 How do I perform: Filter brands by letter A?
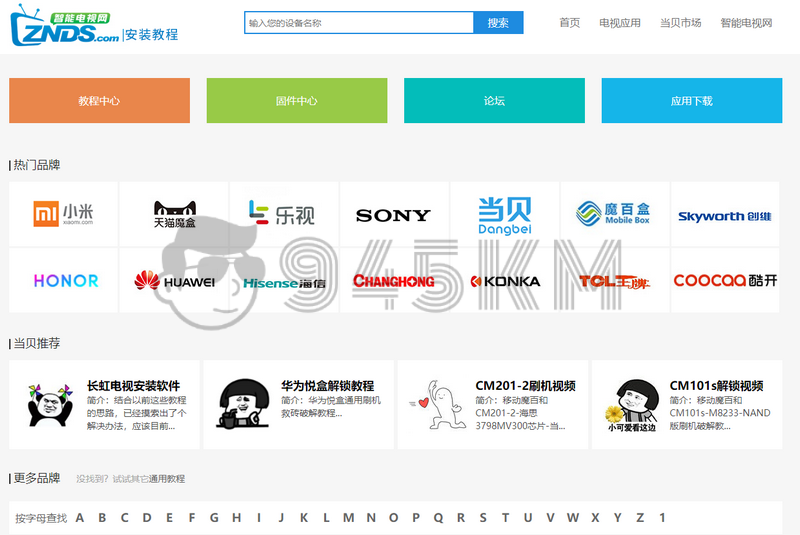[x=80, y=518]
